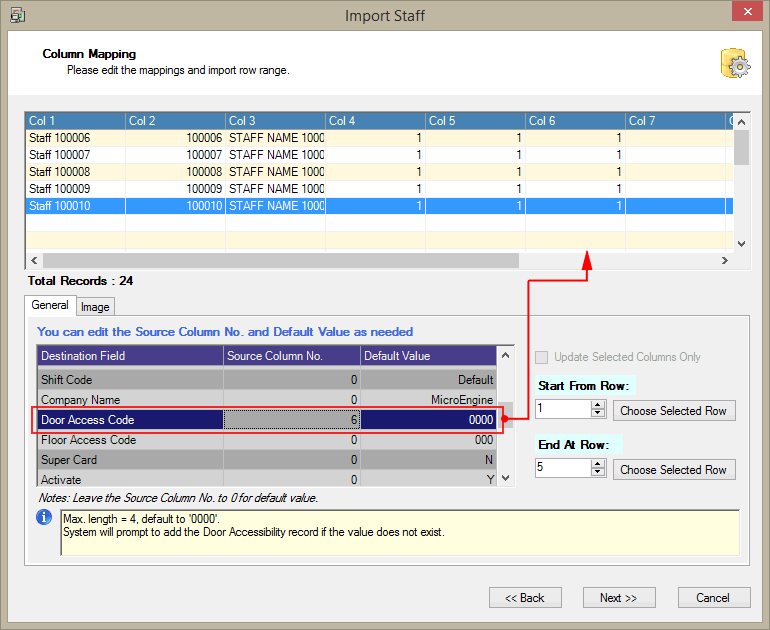Click the application icon in title bar
The width and height of the screenshot is (770, 630).
click(17, 15)
